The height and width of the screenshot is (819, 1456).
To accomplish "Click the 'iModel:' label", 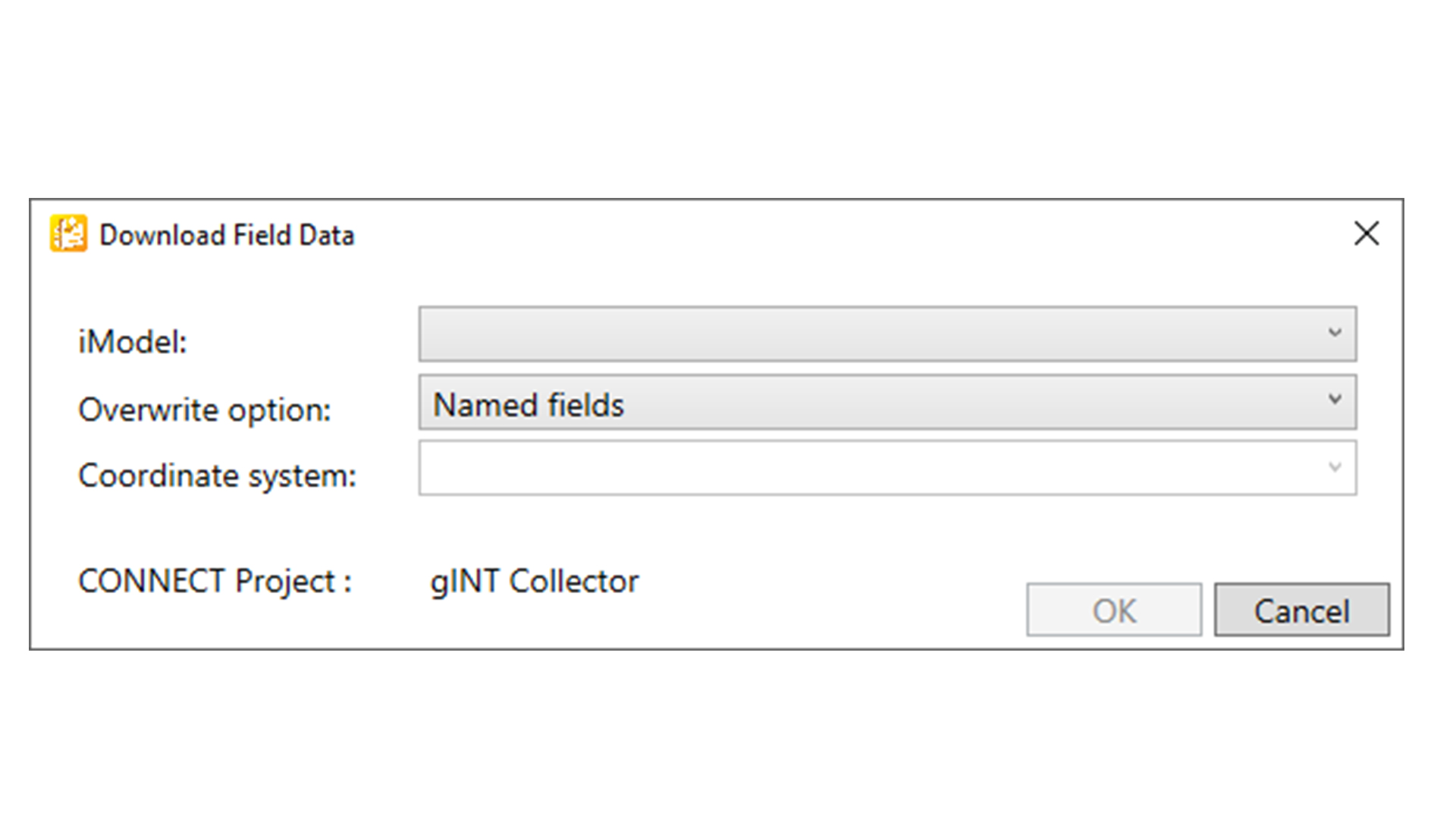I will pyautogui.click(x=133, y=342).
